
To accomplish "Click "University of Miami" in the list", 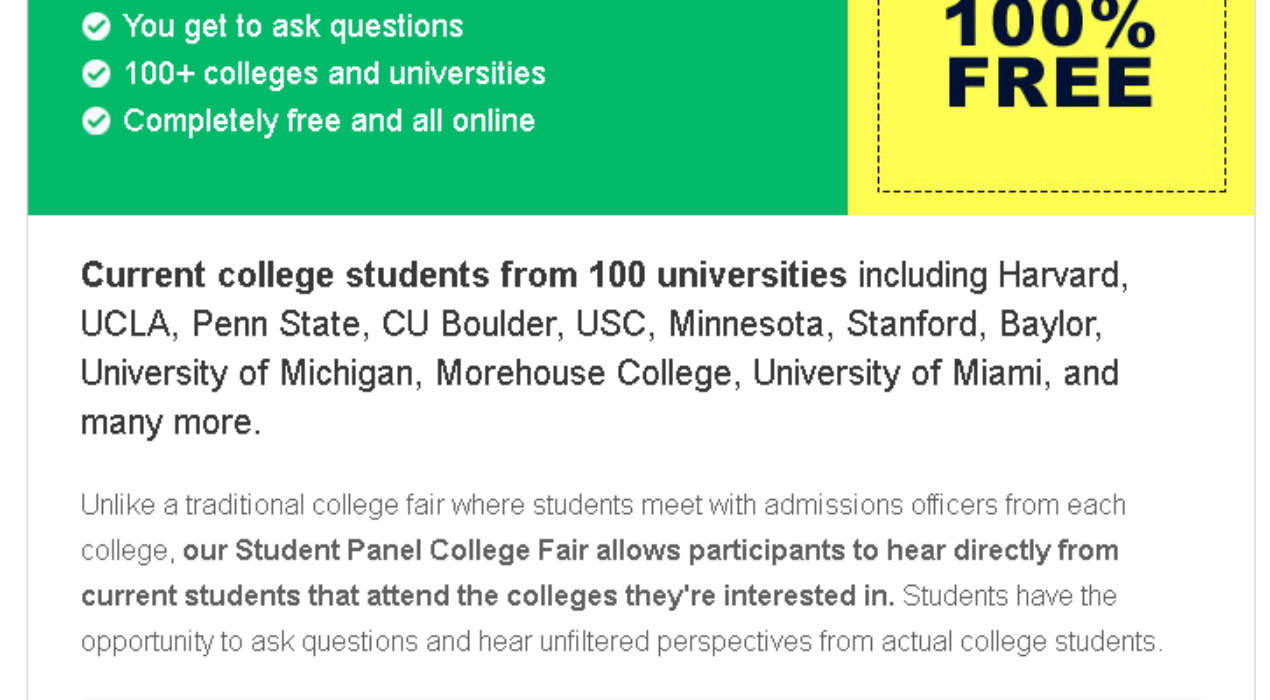I will 897,373.
